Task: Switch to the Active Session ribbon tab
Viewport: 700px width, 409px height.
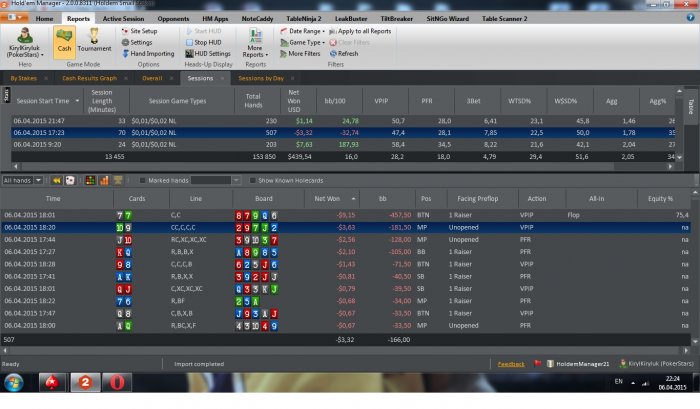Action: [123, 19]
